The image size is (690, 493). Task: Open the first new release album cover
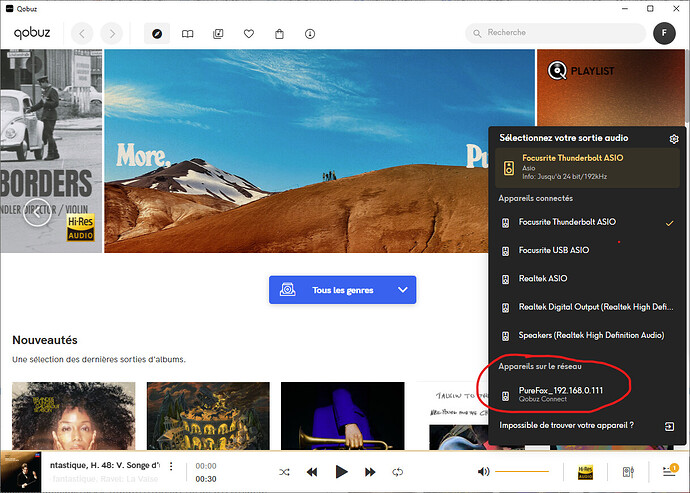click(73, 416)
